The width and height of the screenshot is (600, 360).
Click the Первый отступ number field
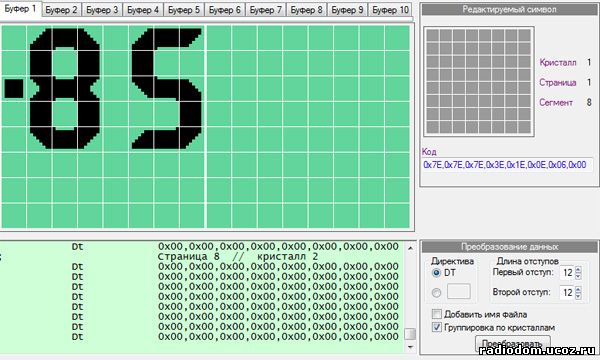[x=567, y=273]
